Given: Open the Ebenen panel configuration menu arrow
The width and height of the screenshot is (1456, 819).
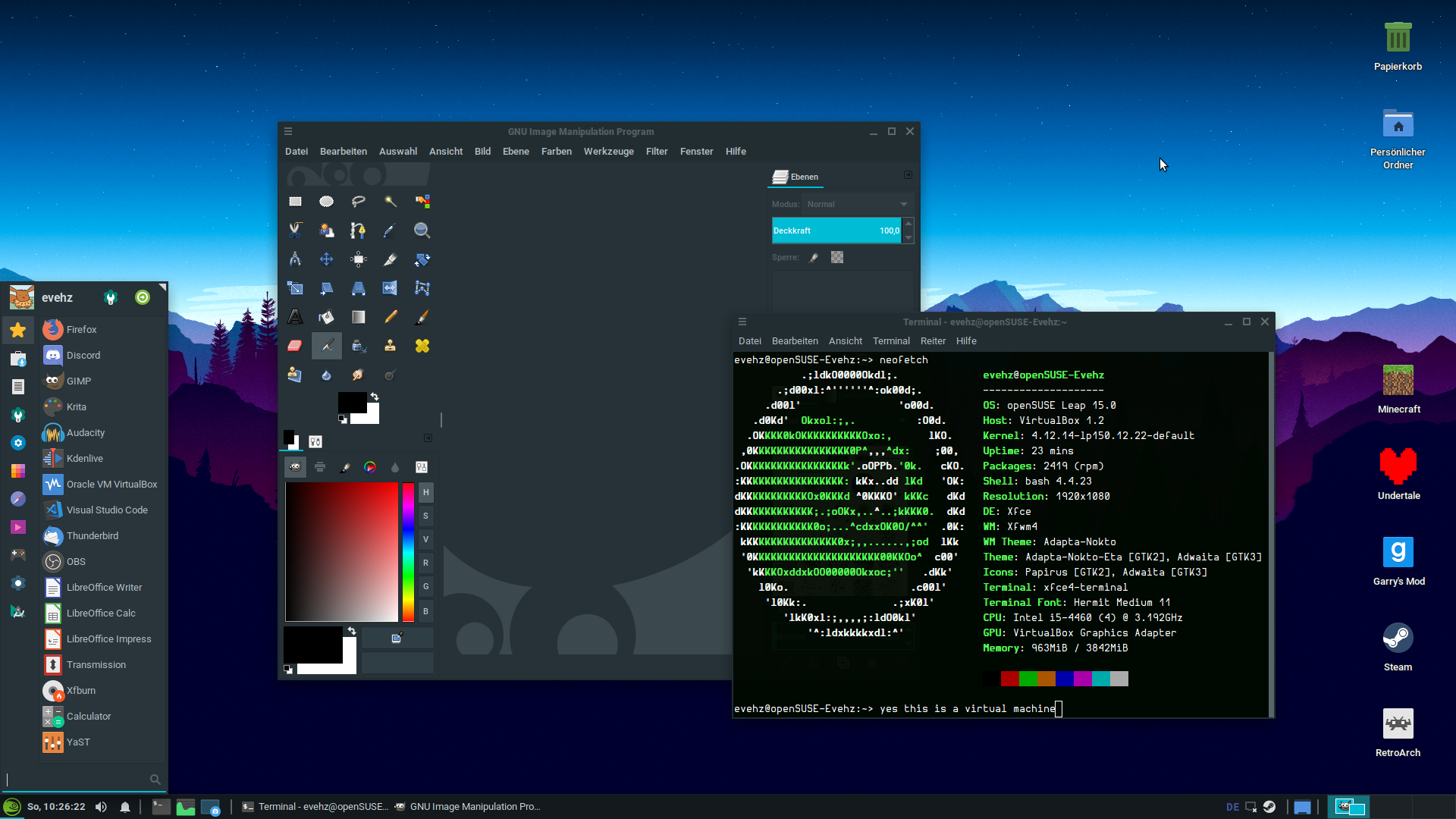Looking at the screenshot, I should [x=908, y=175].
